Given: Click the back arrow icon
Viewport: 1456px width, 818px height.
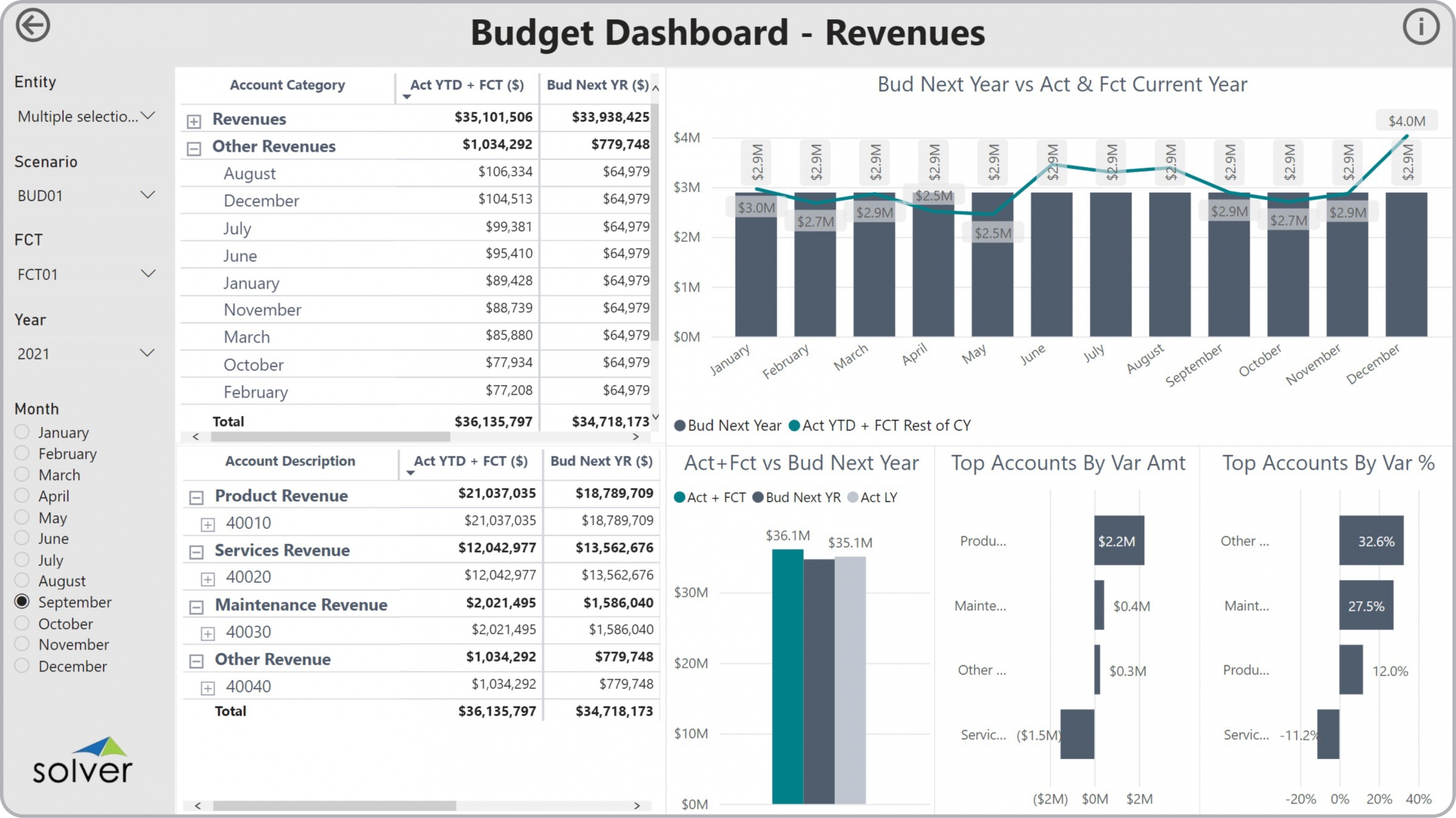Looking at the screenshot, I should (x=32, y=26).
